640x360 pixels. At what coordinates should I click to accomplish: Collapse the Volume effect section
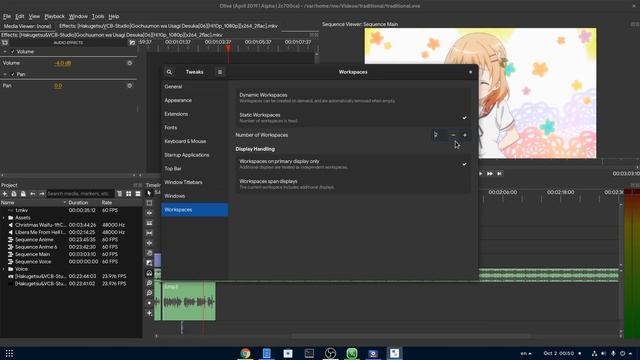pos(5,52)
